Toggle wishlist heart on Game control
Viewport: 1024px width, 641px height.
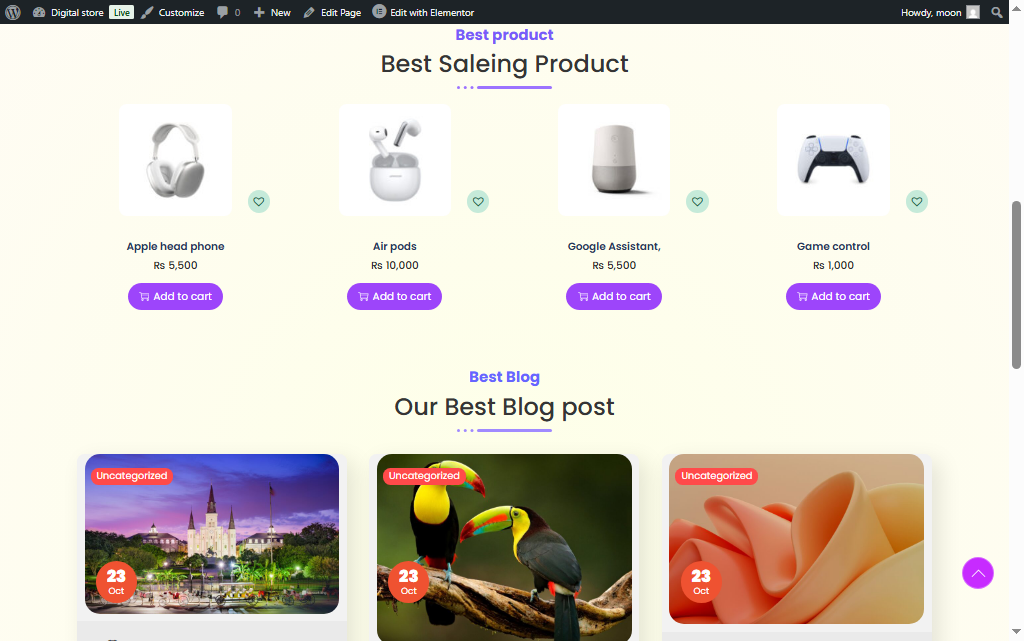coord(917,201)
